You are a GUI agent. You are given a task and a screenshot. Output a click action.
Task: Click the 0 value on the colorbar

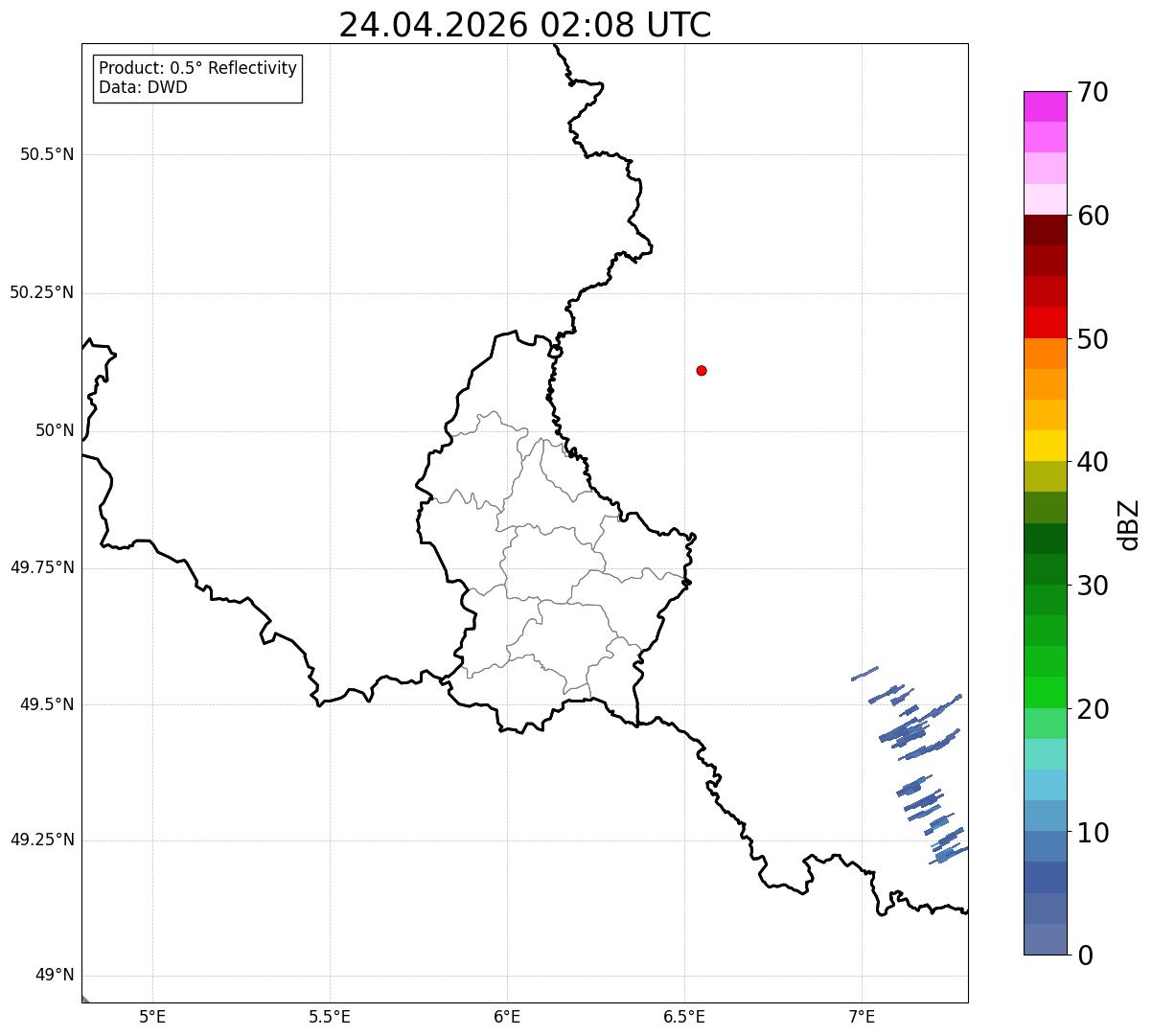point(1084,955)
